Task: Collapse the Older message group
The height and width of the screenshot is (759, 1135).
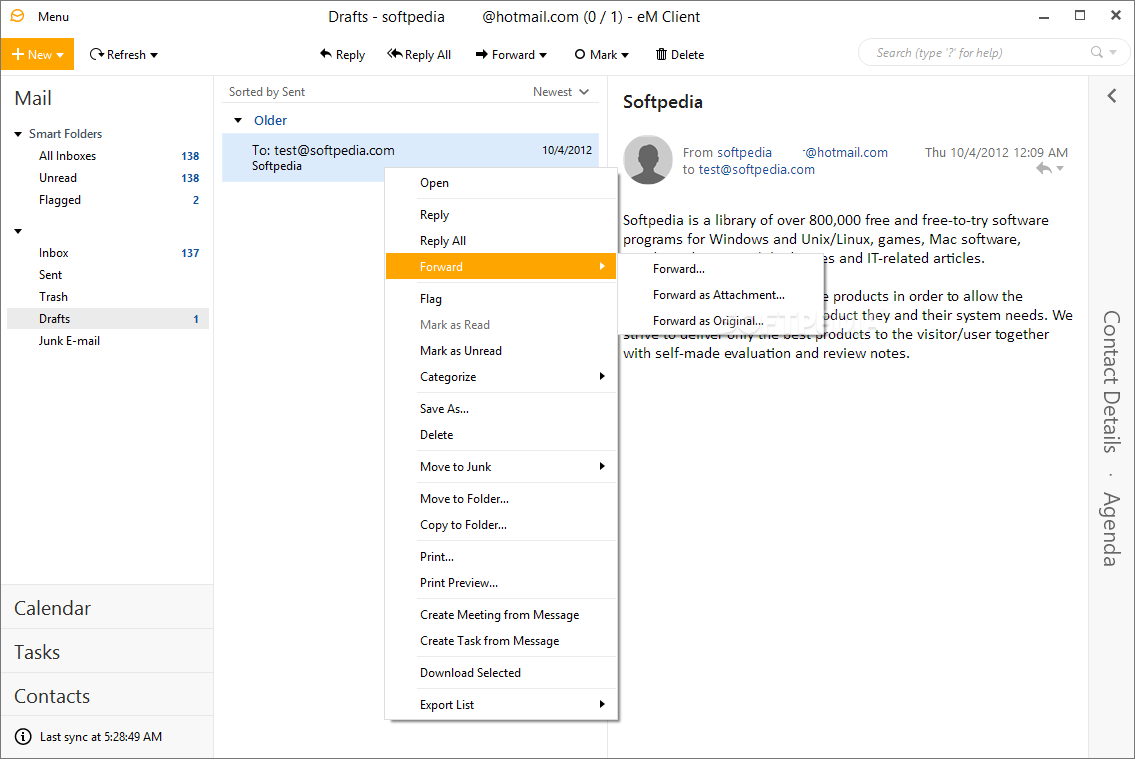Action: 237,120
